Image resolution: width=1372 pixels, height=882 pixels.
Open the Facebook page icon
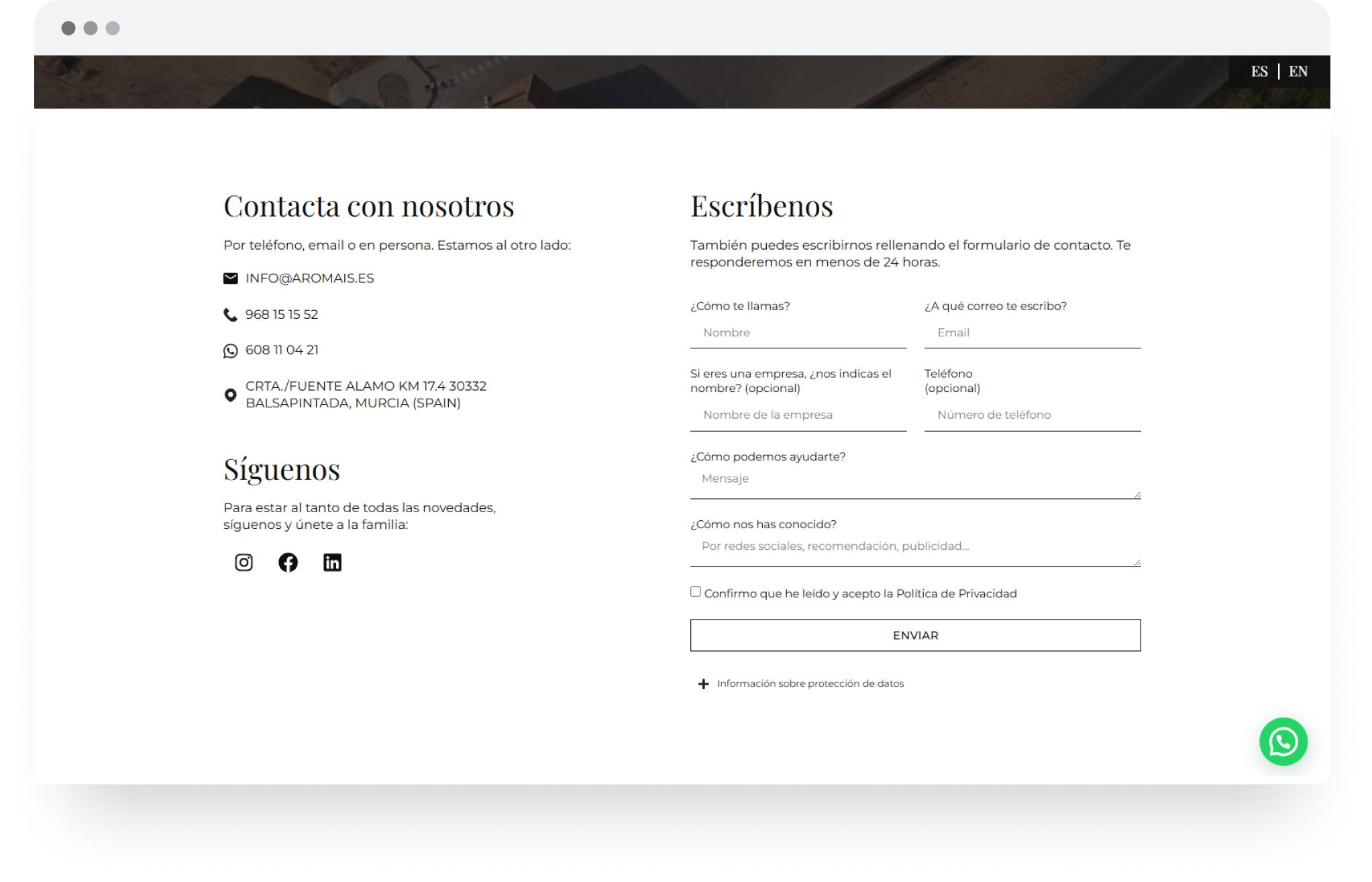288,562
